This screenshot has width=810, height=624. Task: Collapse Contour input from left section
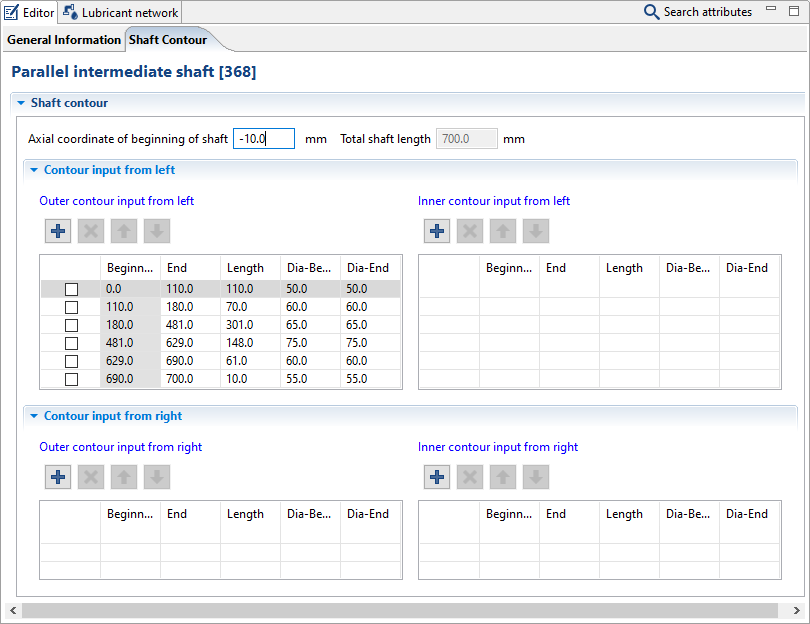(33, 170)
